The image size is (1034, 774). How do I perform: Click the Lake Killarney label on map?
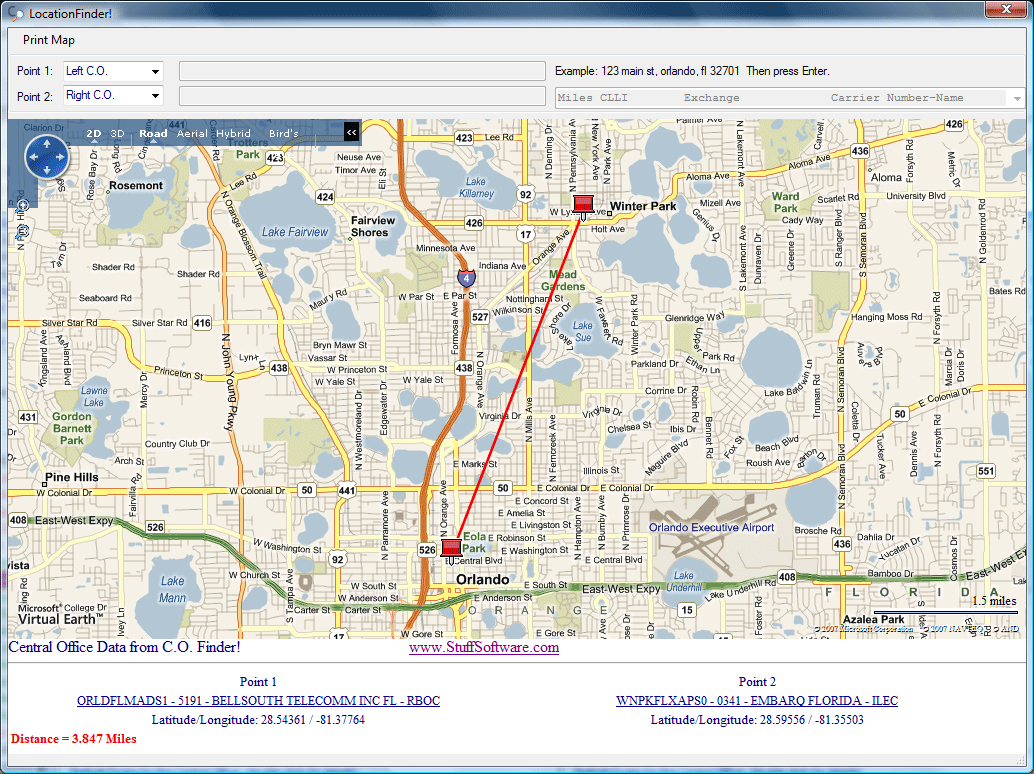(x=476, y=187)
